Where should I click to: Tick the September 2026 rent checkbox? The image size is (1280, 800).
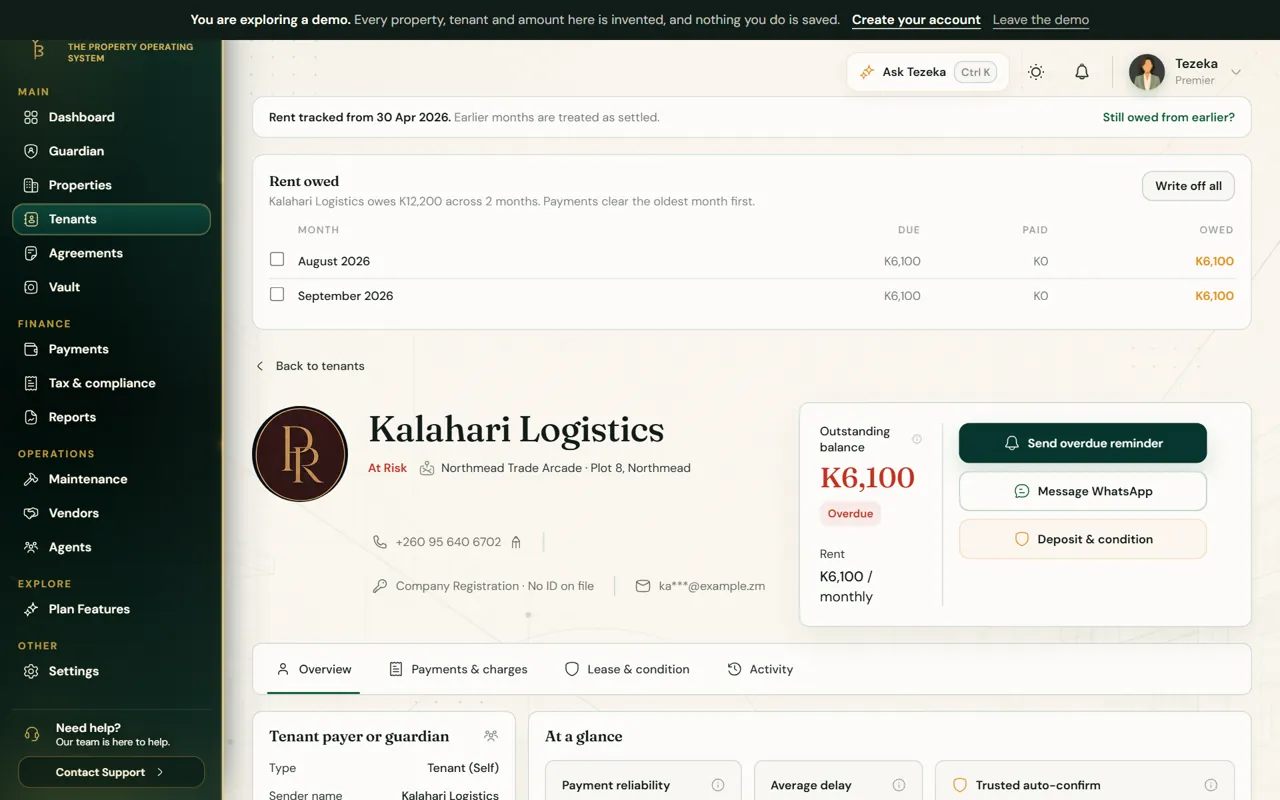tap(277, 295)
